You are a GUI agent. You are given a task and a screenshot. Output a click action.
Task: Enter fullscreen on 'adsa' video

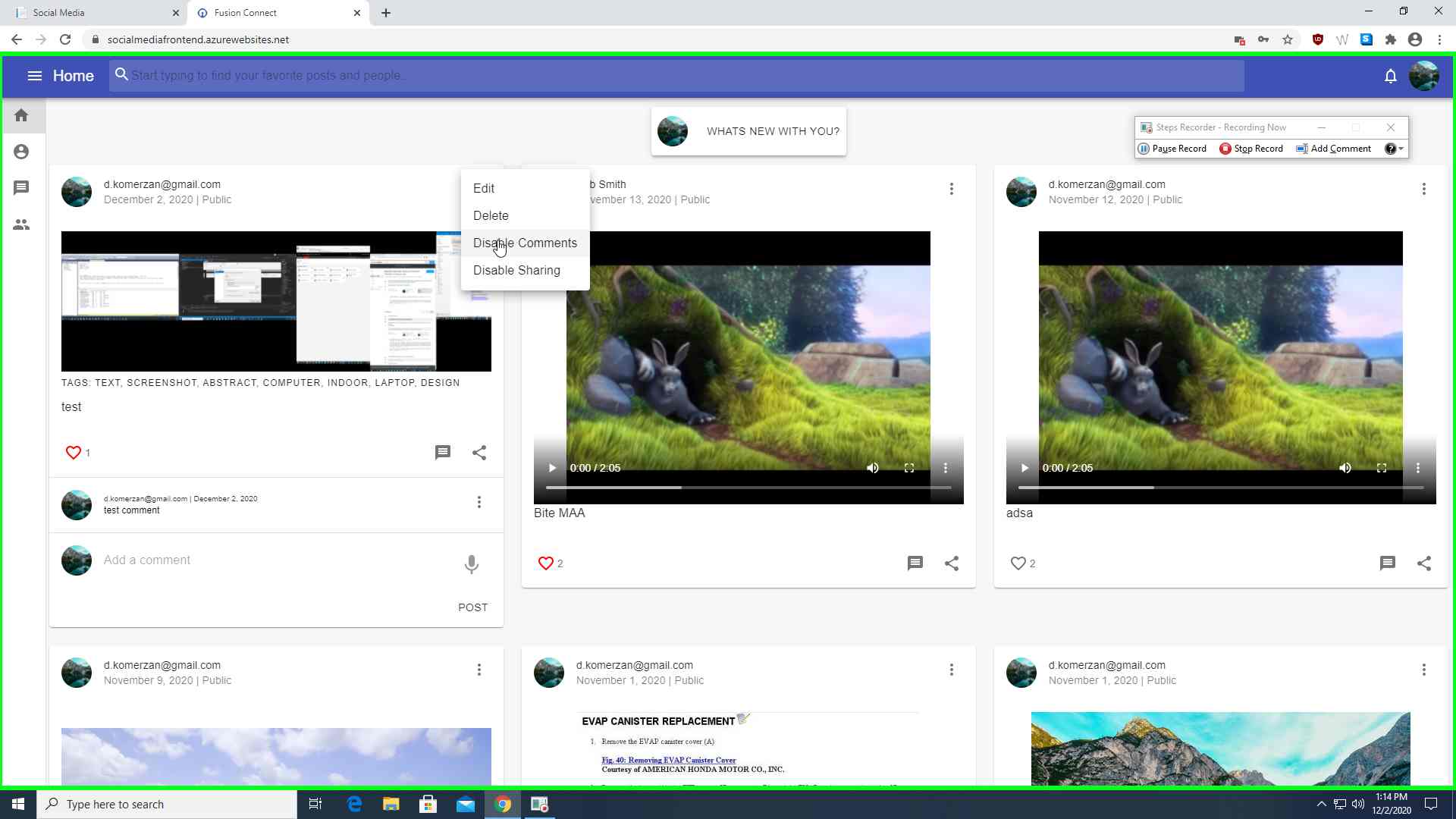coord(1382,468)
